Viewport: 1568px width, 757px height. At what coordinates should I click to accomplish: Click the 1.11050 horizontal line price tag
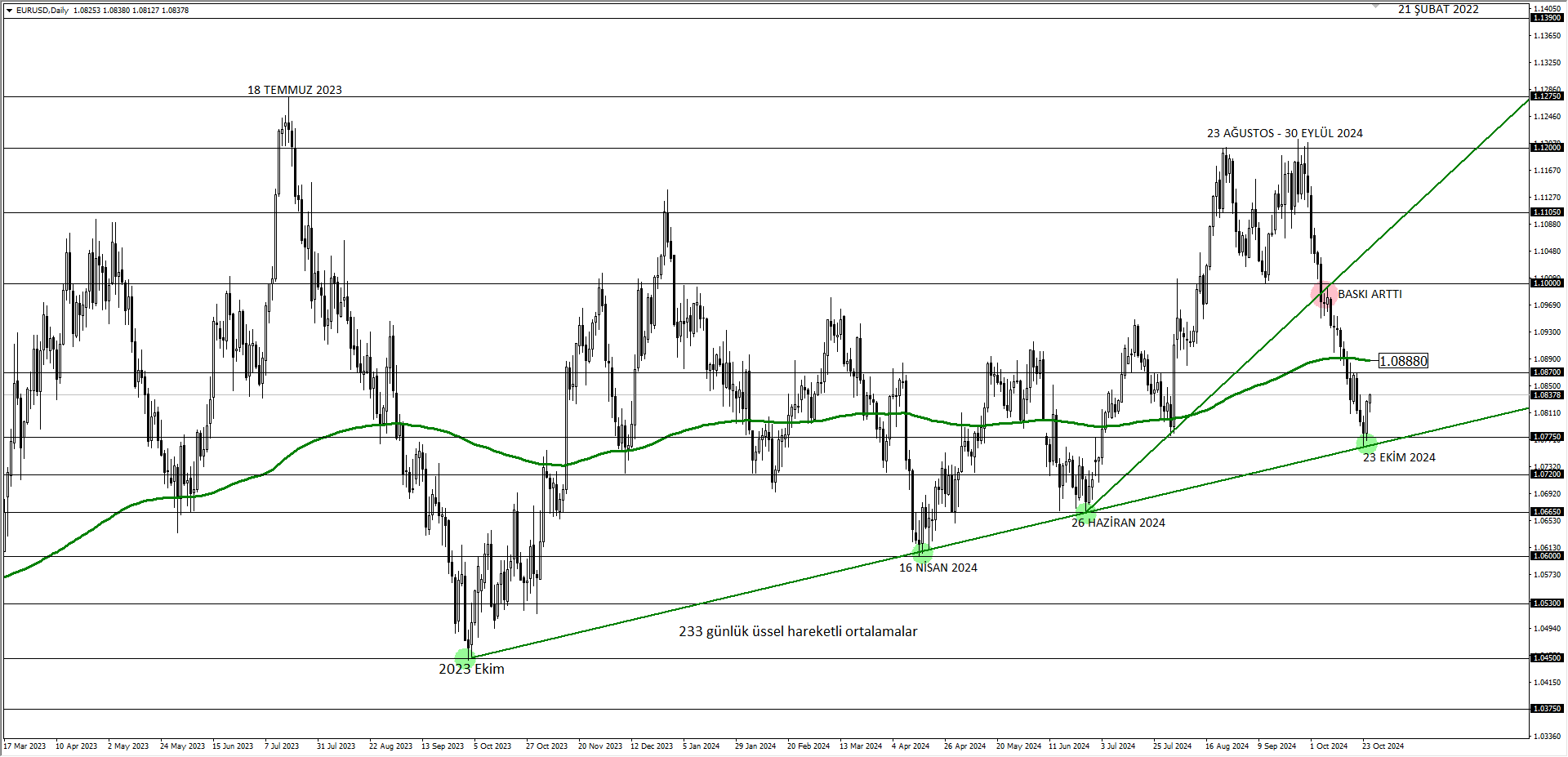pyautogui.click(x=1547, y=212)
